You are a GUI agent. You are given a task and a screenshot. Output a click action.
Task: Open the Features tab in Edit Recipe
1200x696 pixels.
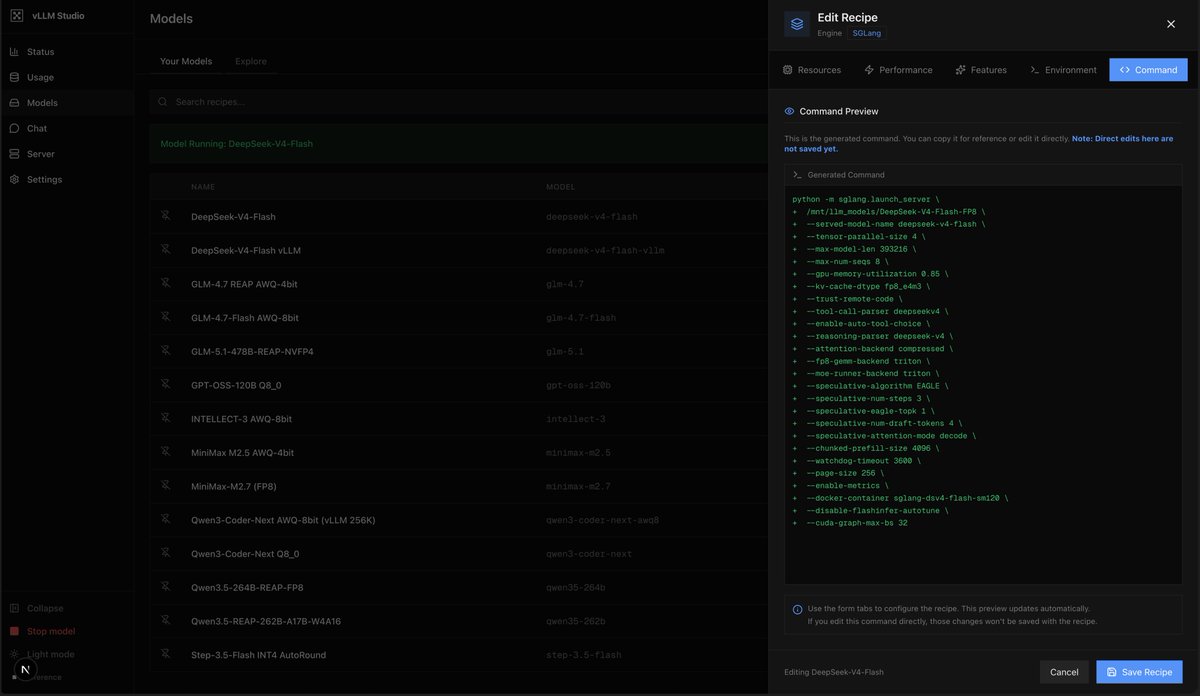pyautogui.click(x=981, y=70)
